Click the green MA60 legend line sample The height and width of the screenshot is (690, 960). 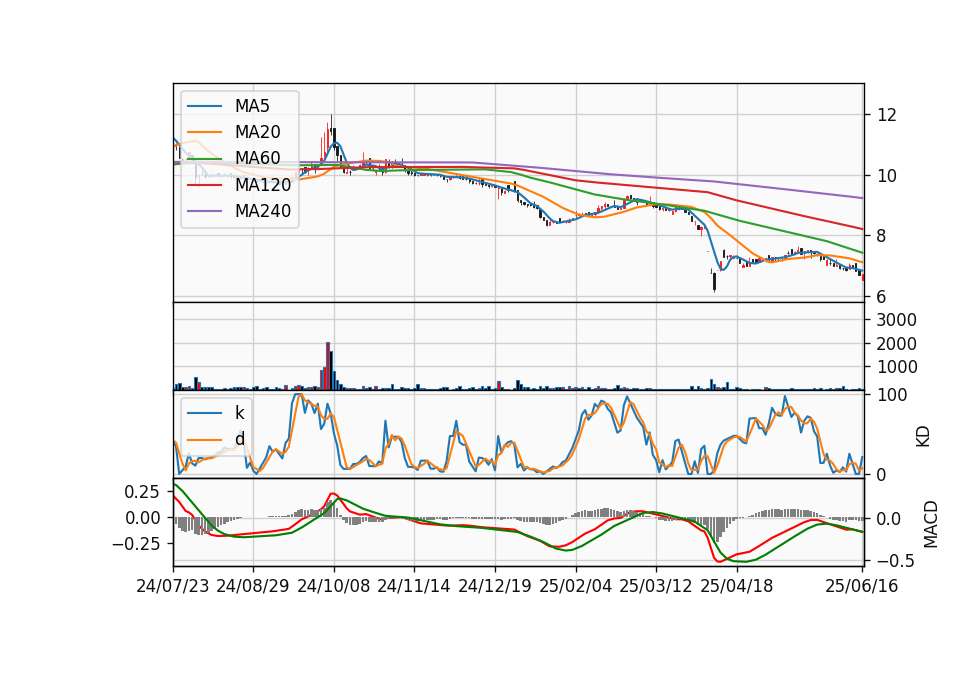[x=204, y=158]
